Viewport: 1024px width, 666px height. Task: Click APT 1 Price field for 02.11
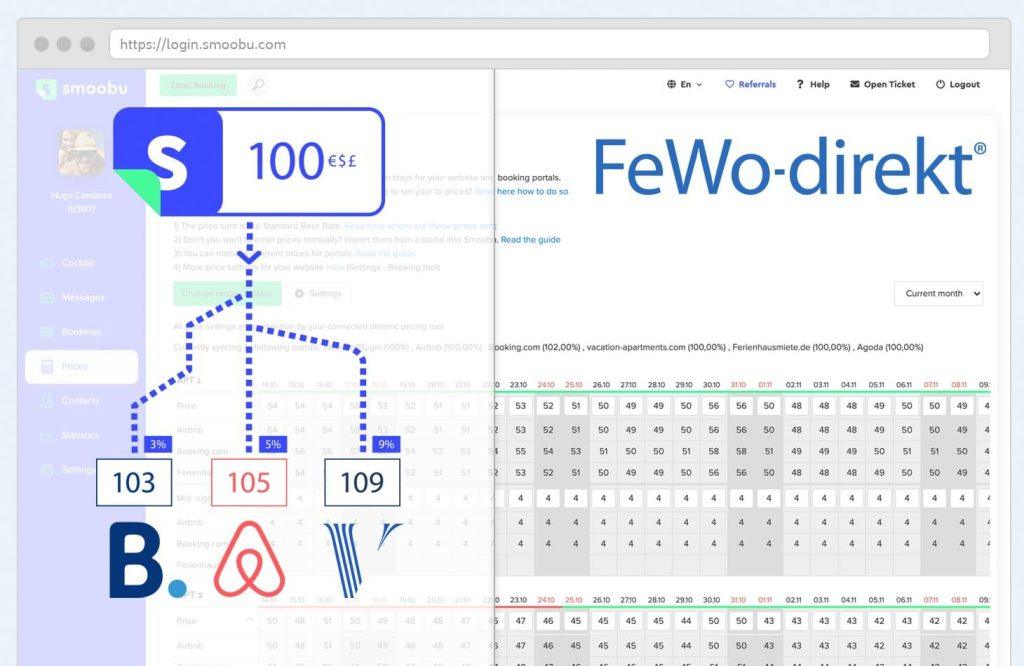click(796, 405)
